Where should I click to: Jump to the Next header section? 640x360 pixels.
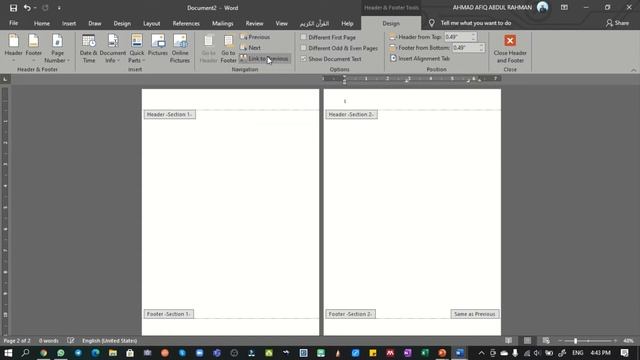coord(251,48)
